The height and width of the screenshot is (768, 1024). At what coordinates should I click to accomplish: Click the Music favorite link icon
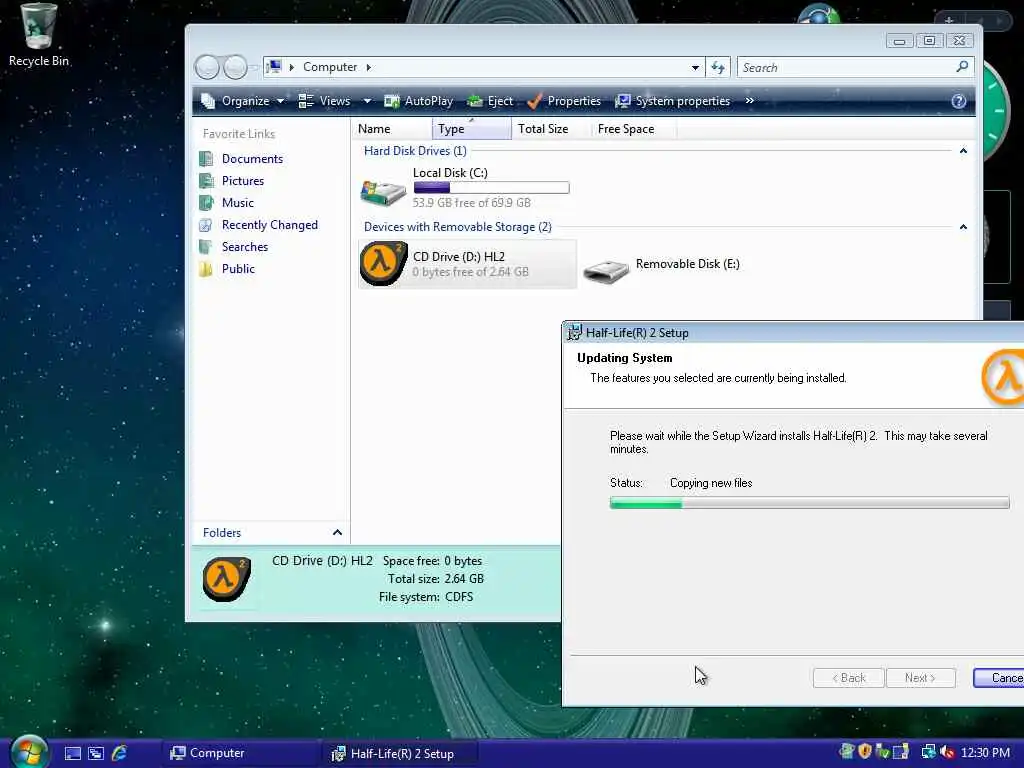[x=206, y=202]
